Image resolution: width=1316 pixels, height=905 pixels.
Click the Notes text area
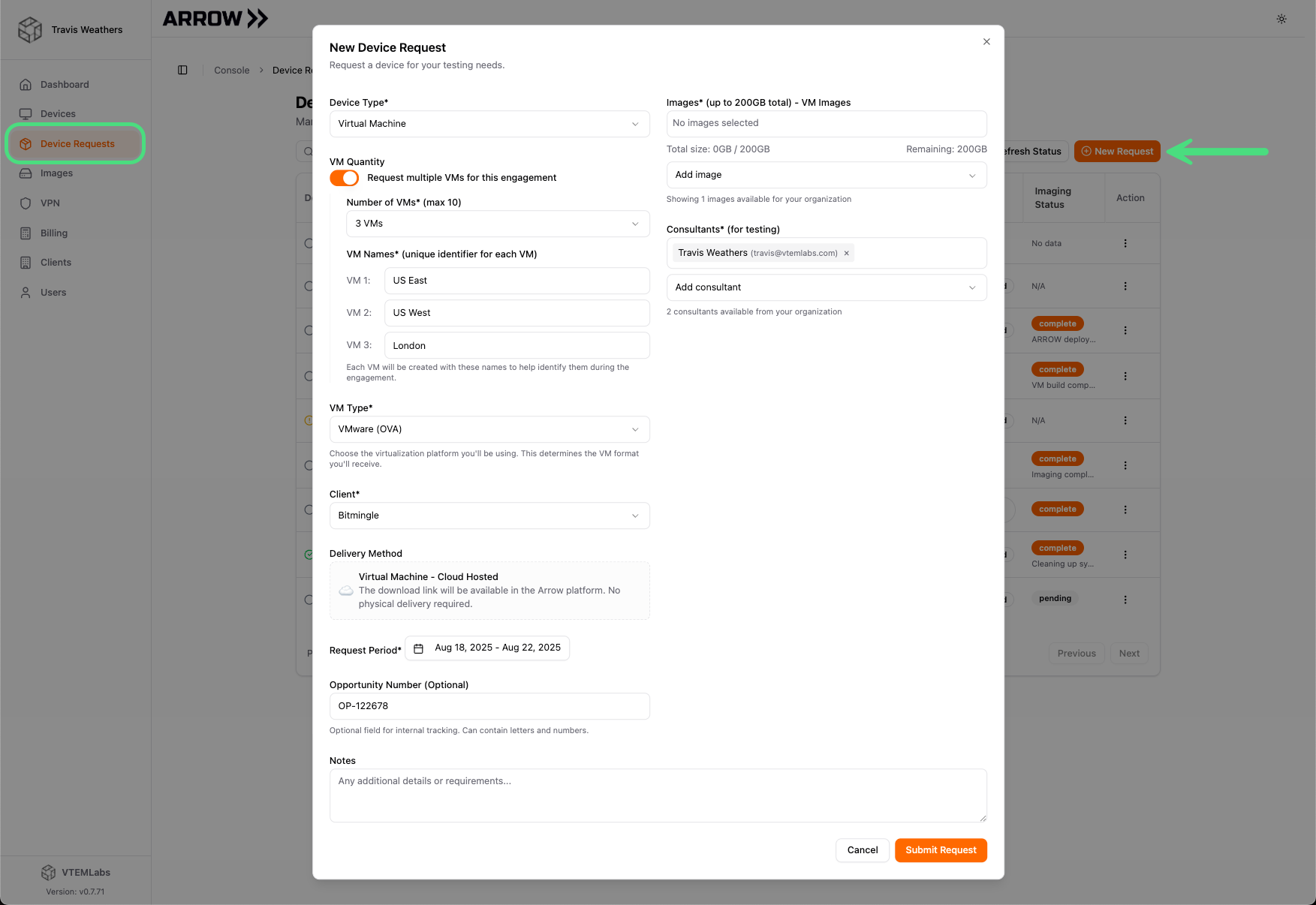coord(657,795)
